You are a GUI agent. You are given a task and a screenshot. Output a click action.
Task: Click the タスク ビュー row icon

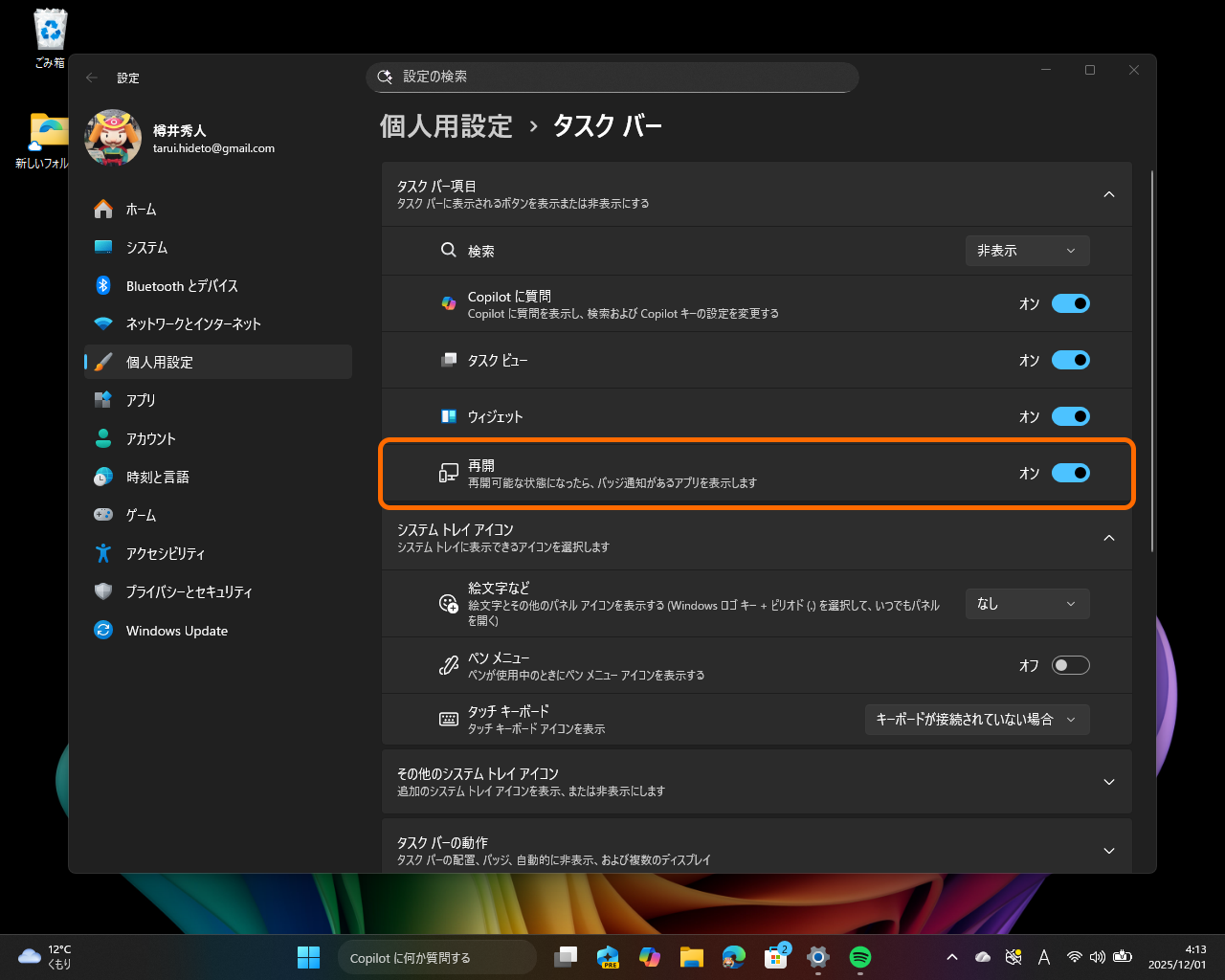pos(448,360)
